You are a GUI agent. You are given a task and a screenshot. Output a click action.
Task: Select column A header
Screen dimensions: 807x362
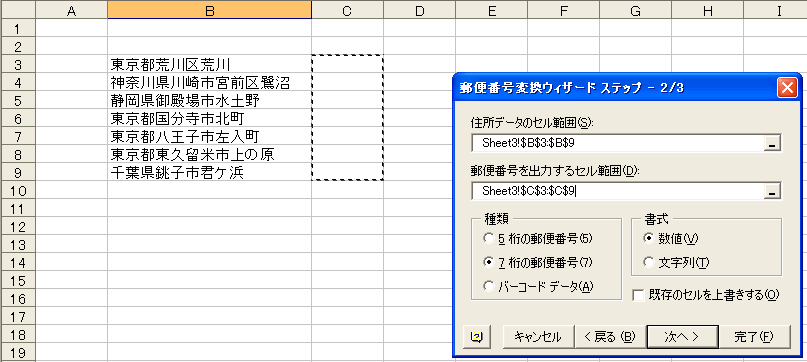pos(72,11)
